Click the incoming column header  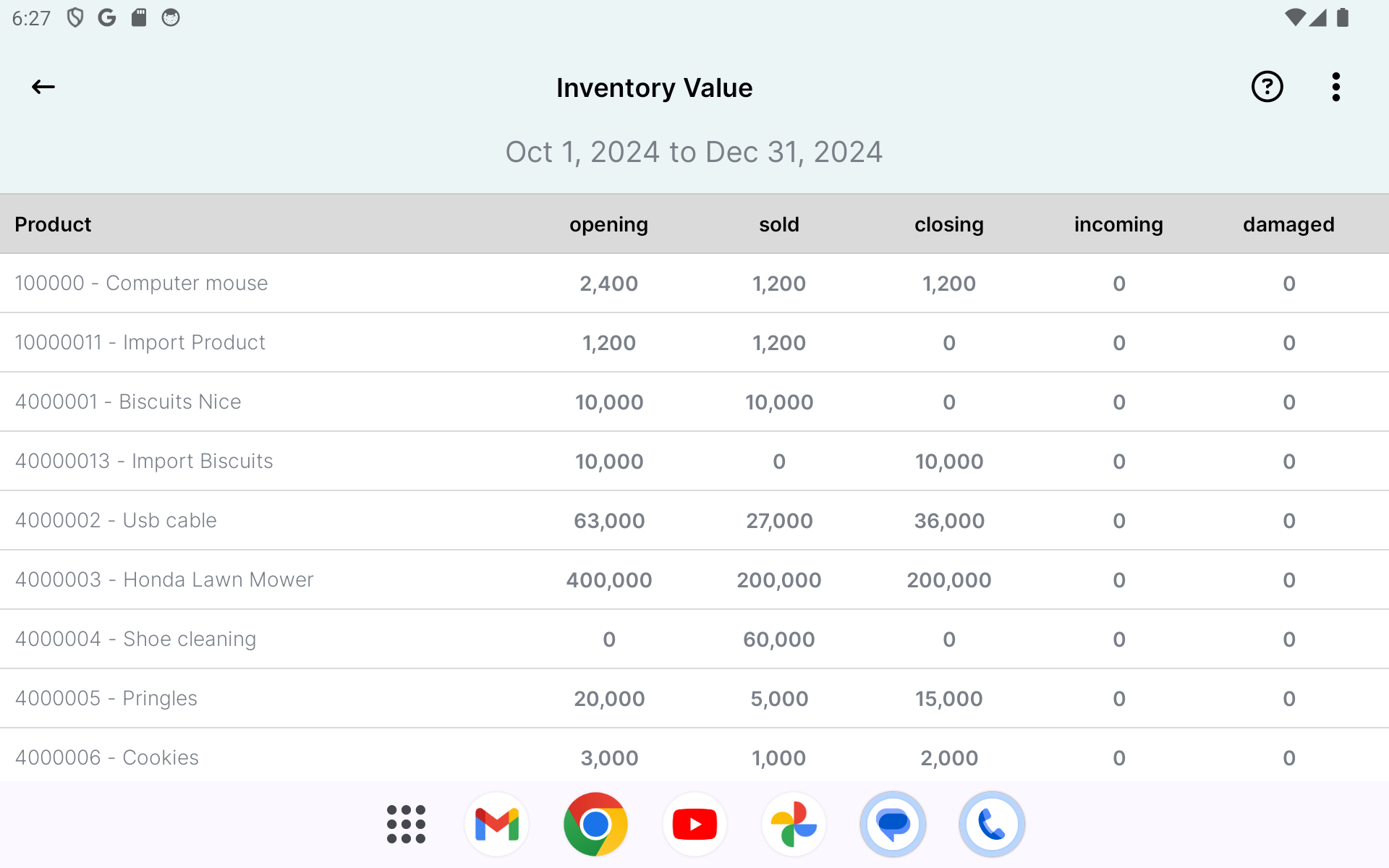click(1118, 224)
